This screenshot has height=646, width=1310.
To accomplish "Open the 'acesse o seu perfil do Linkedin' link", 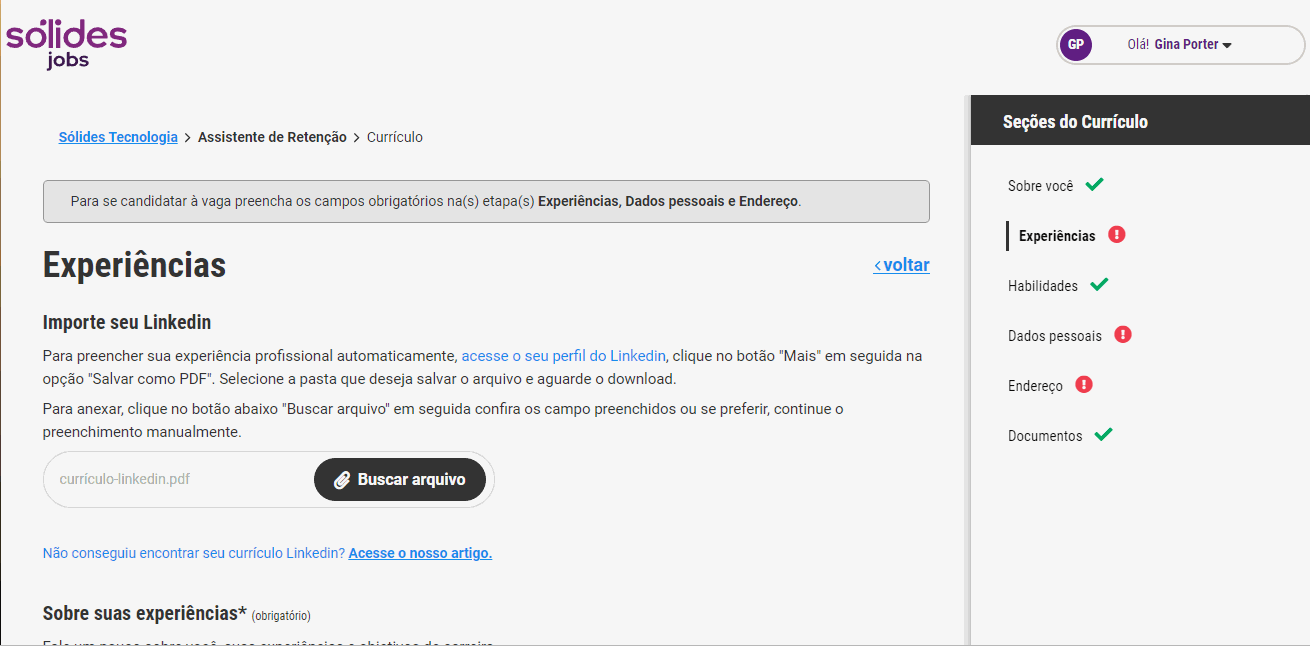I will click(563, 356).
